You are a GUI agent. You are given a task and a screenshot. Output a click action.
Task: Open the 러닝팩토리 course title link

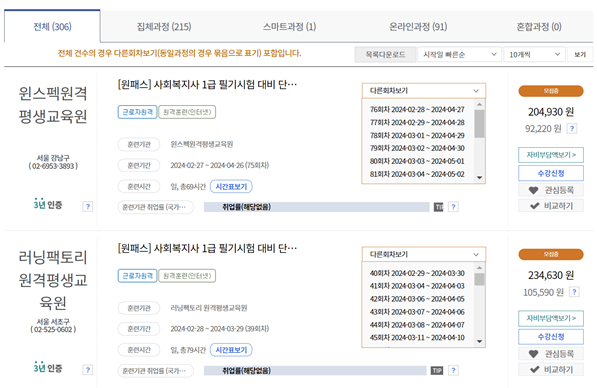pos(207,248)
